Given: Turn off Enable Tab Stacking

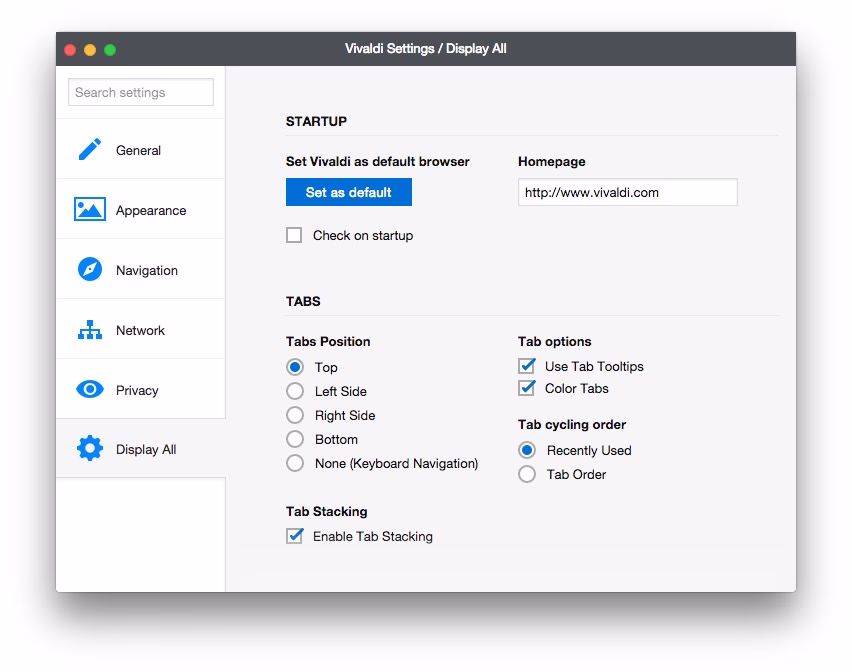Looking at the screenshot, I should tap(295, 536).
